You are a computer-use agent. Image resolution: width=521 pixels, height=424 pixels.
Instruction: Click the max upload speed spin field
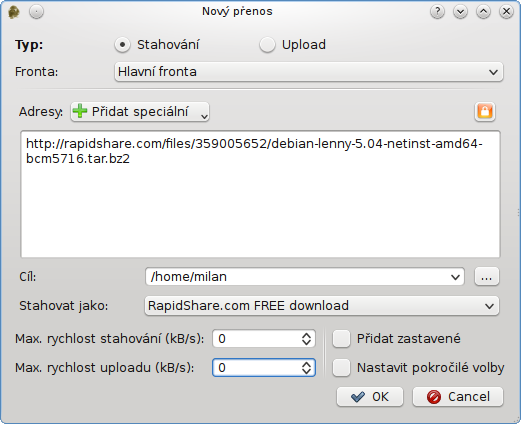[264, 368]
